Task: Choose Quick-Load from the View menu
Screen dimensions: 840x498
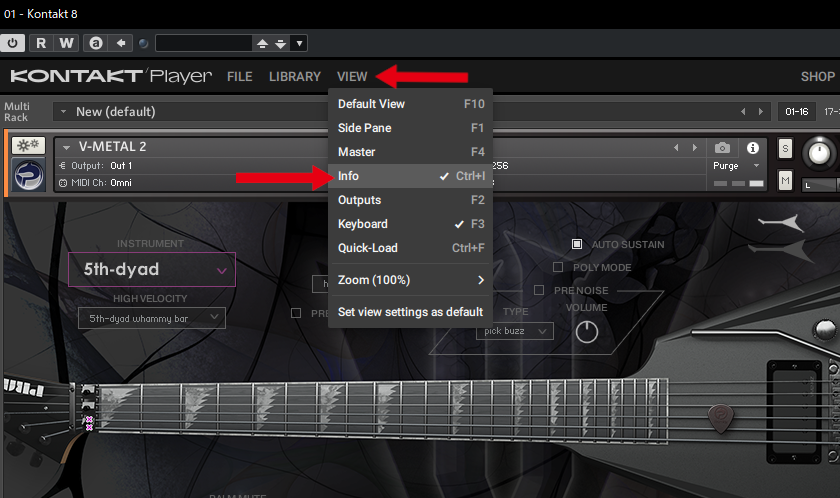Action: 411,248
